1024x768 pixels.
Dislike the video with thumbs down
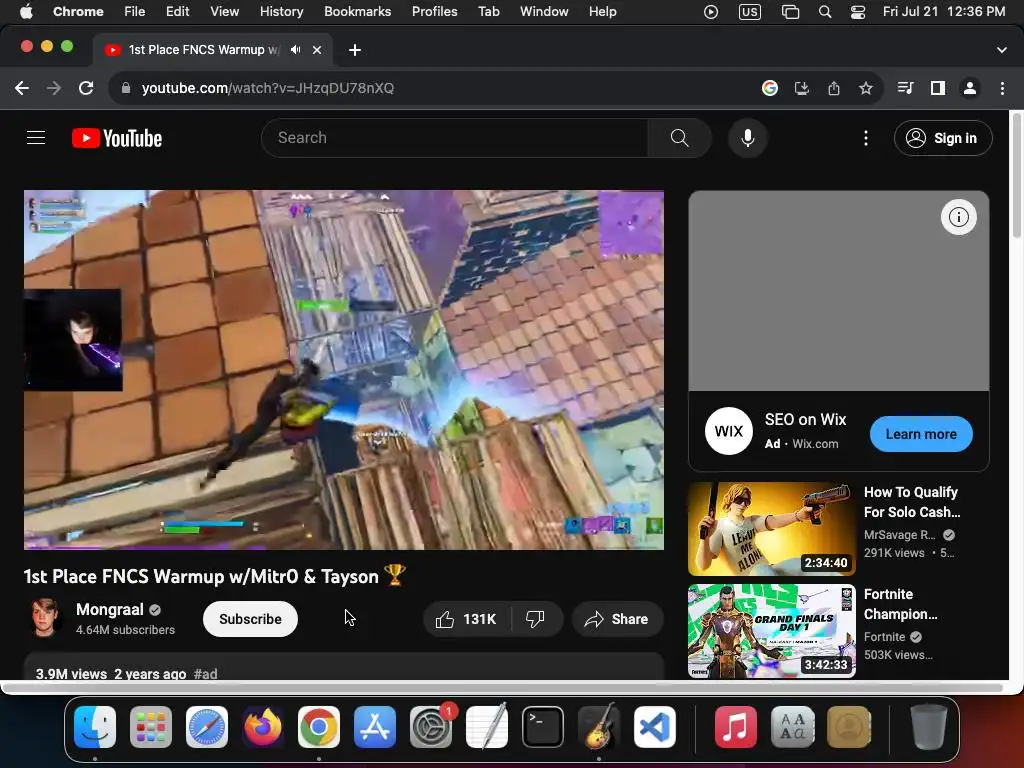click(536, 619)
